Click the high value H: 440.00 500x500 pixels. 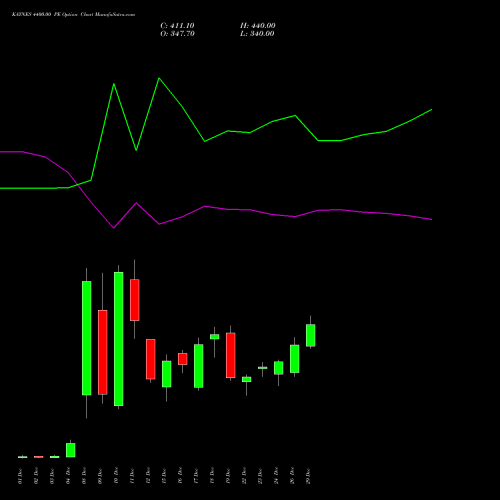coord(258,26)
